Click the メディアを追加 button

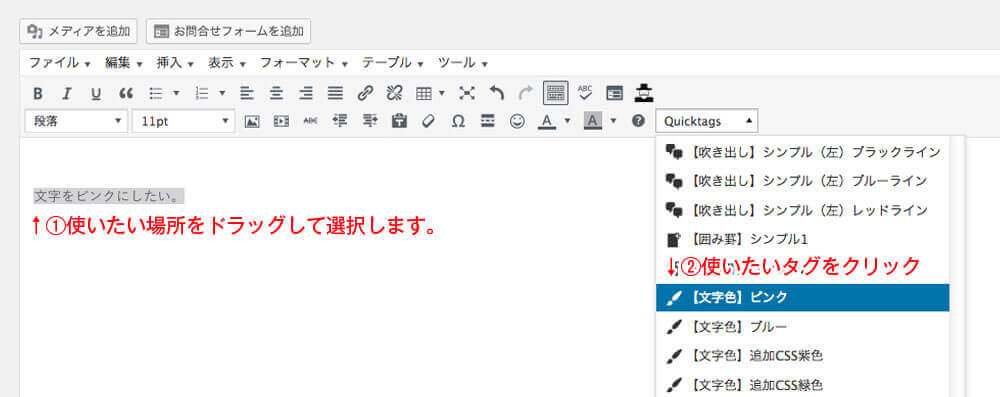click(x=78, y=31)
